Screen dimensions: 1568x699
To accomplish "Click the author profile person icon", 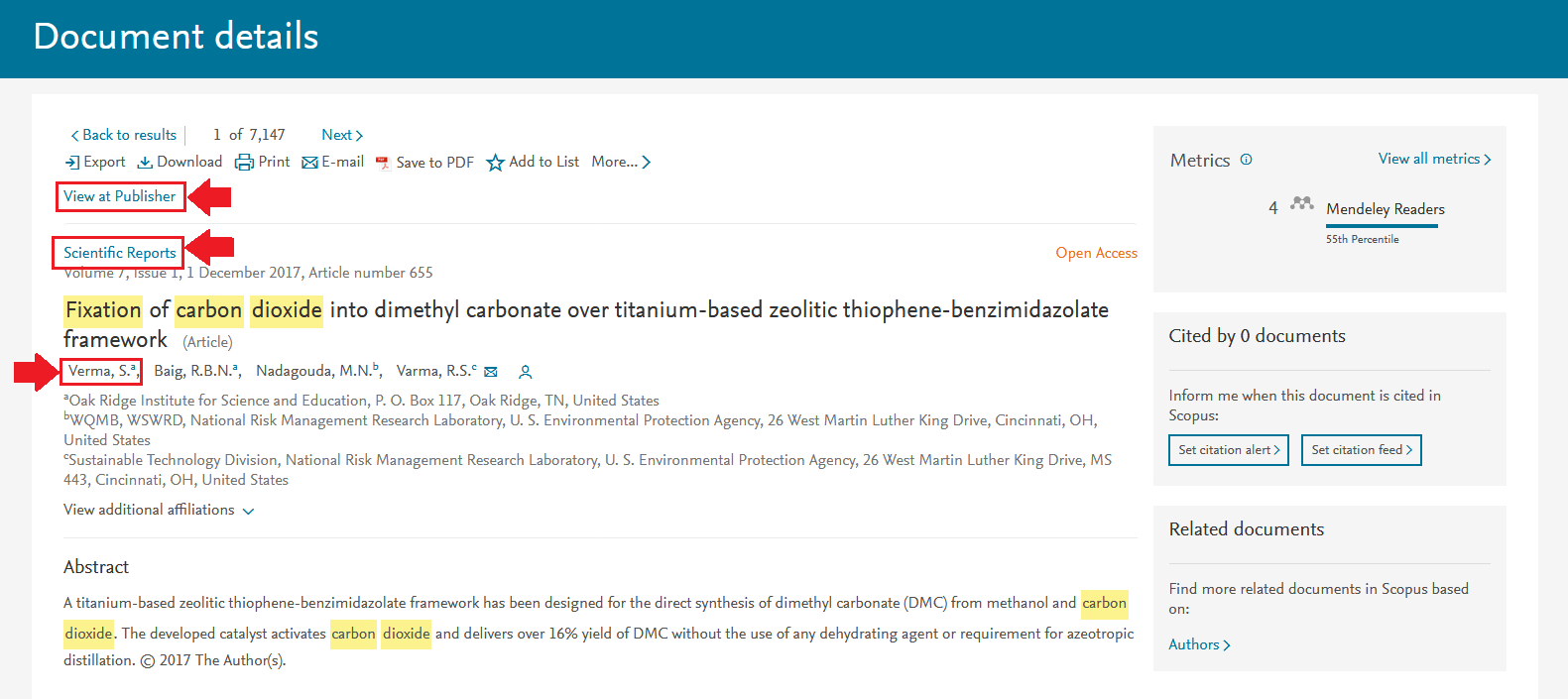I will (526, 372).
